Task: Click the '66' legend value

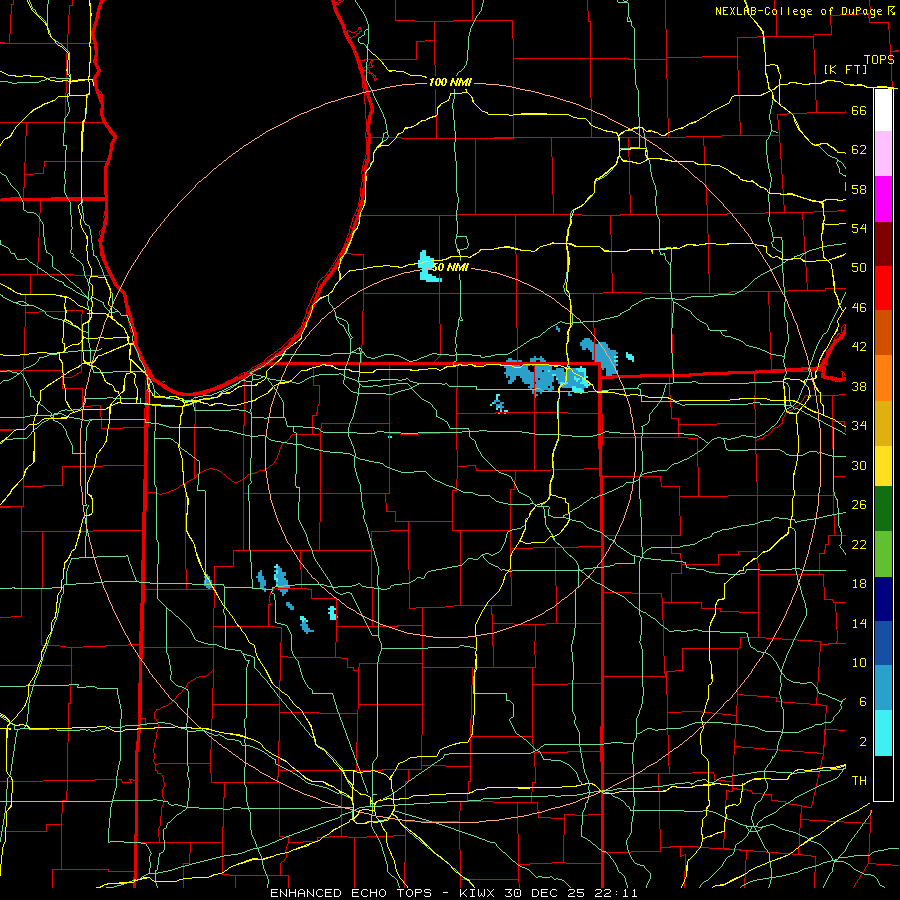Action: point(859,110)
